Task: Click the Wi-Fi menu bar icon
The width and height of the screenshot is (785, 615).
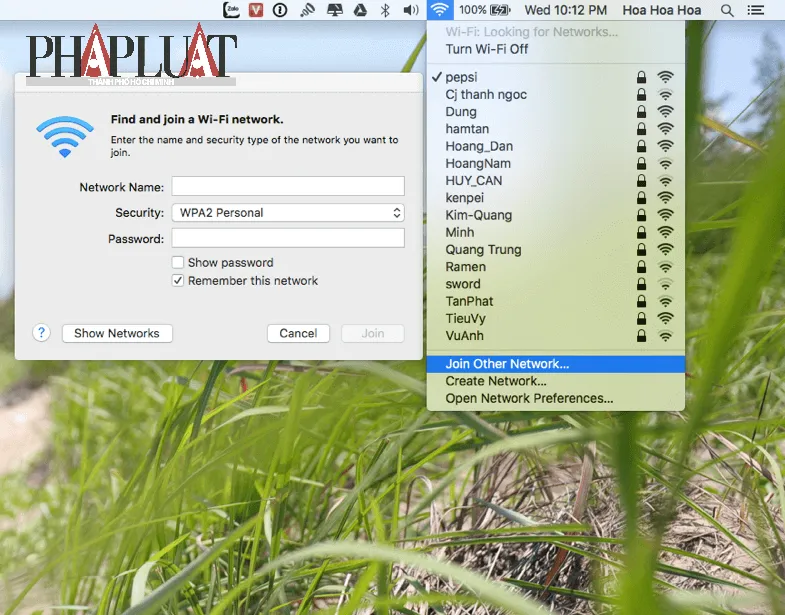Action: [439, 10]
